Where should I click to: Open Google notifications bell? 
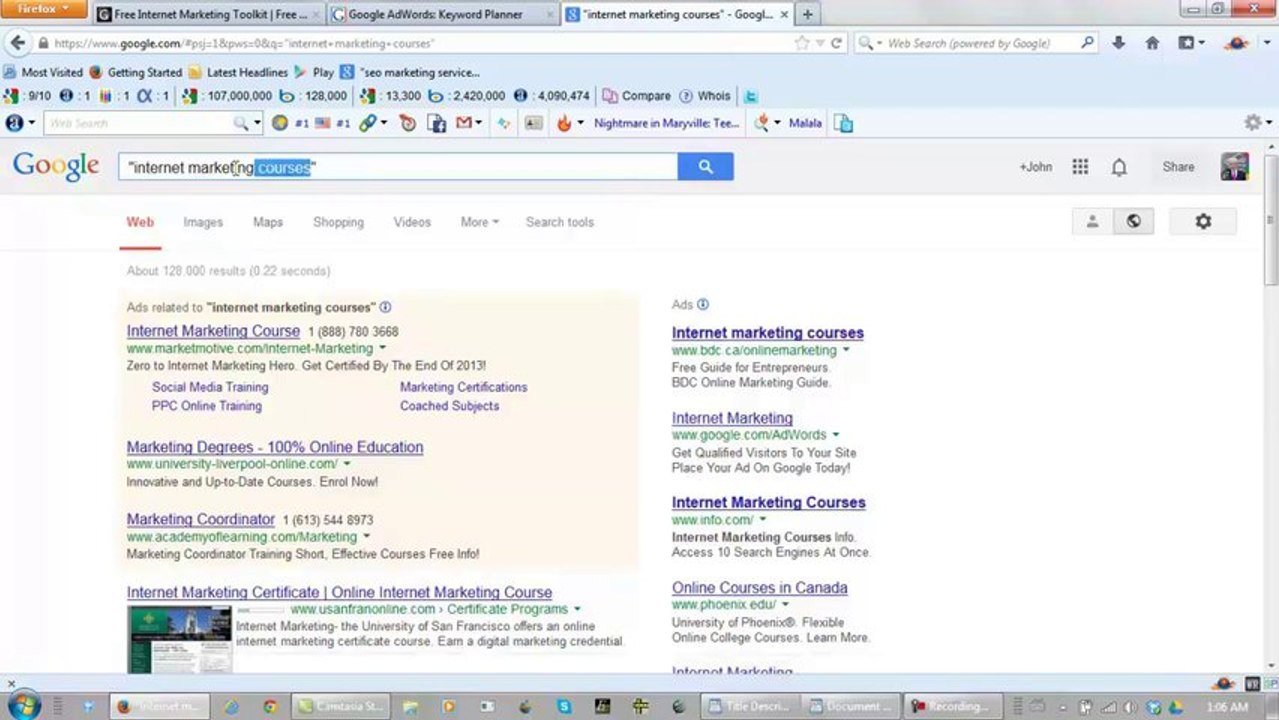(x=1119, y=167)
